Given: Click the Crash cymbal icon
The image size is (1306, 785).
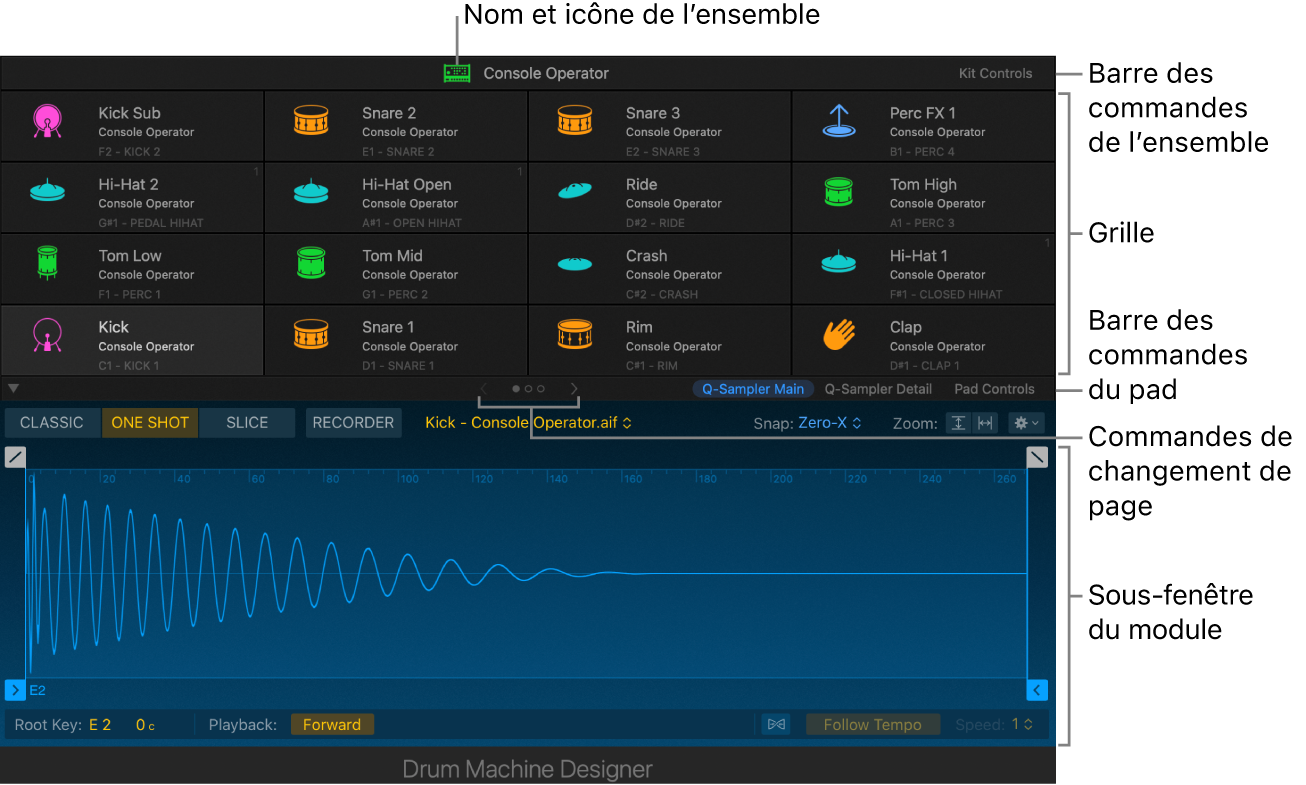Looking at the screenshot, I should pyautogui.click(x=575, y=262).
